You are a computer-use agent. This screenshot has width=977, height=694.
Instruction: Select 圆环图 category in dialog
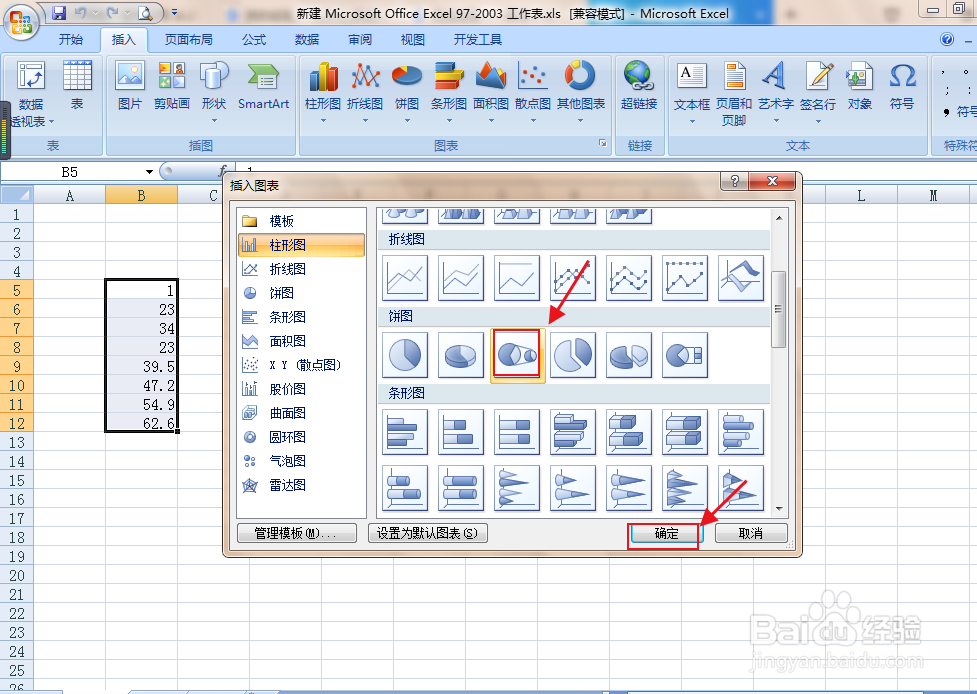pyautogui.click(x=302, y=437)
